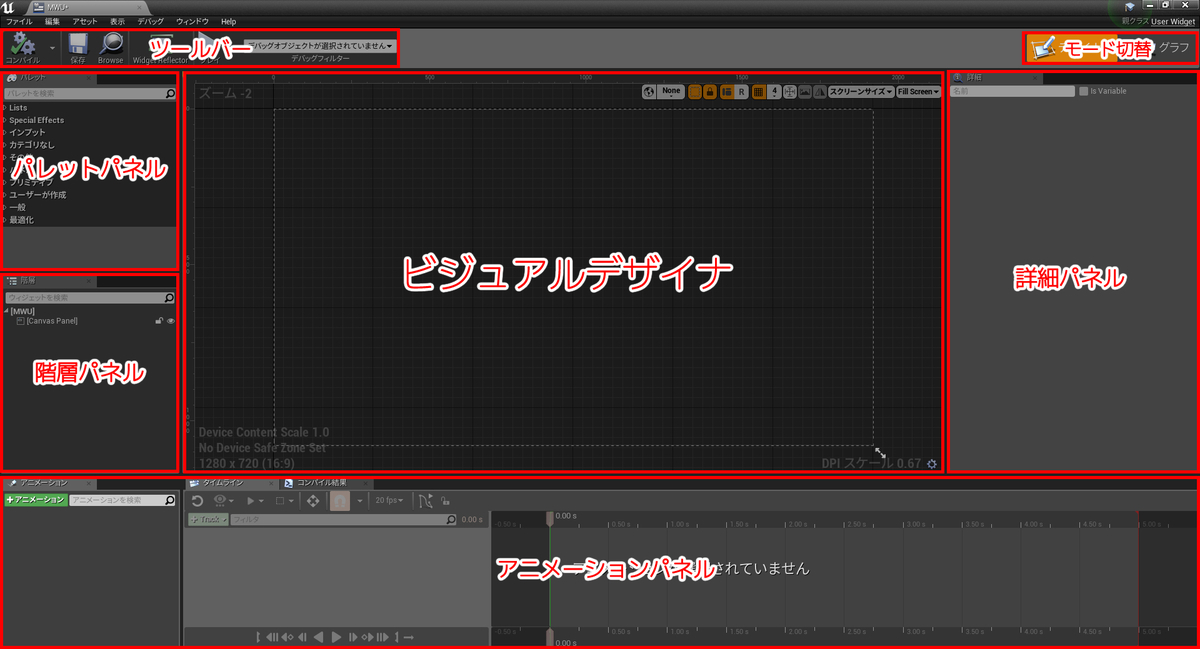Check the Is Variable checkbox in details panel
The image size is (1200, 649).
[1086, 90]
